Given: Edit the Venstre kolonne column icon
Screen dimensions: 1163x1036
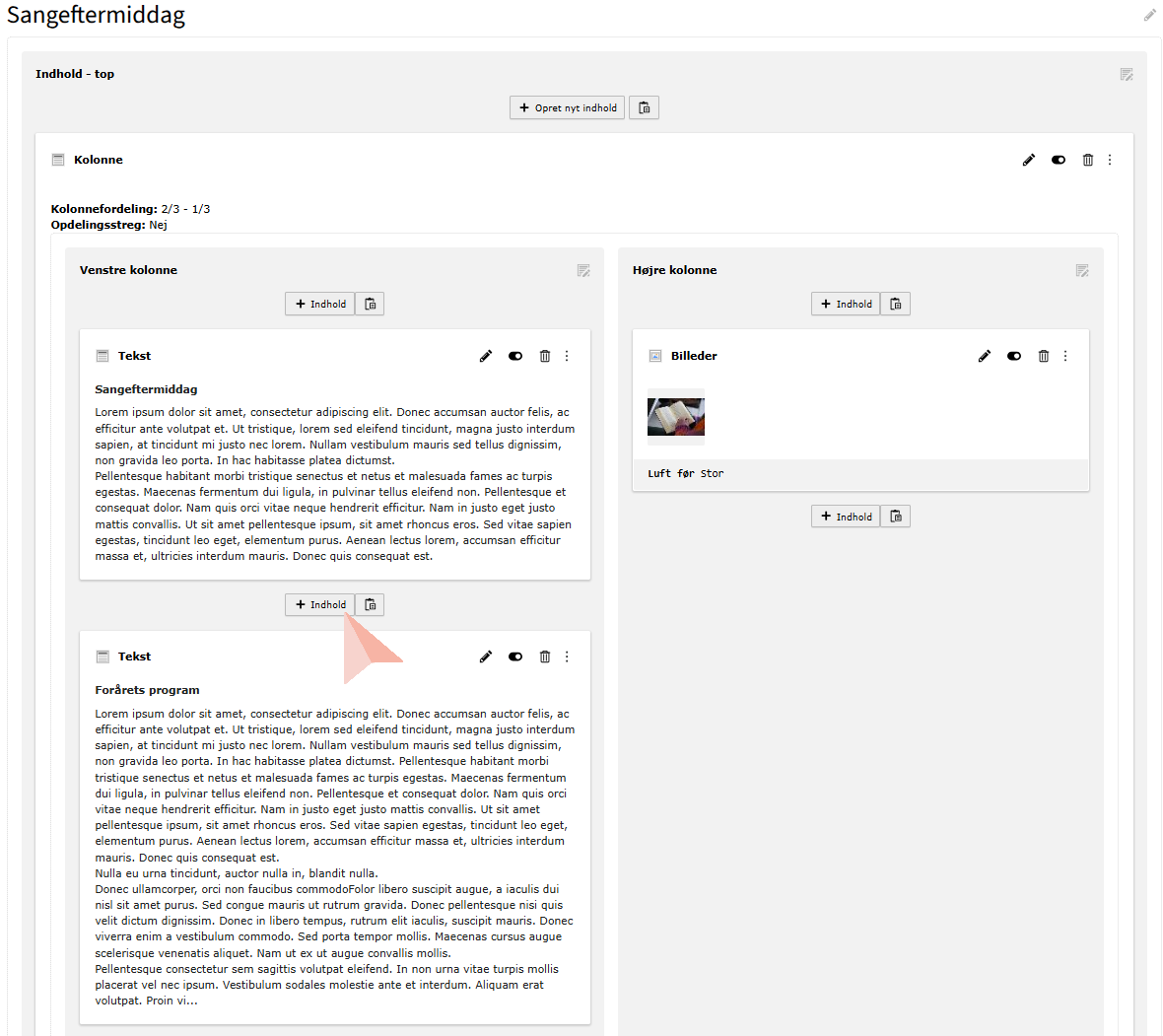Looking at the screenshot, I should coord(583,270).
